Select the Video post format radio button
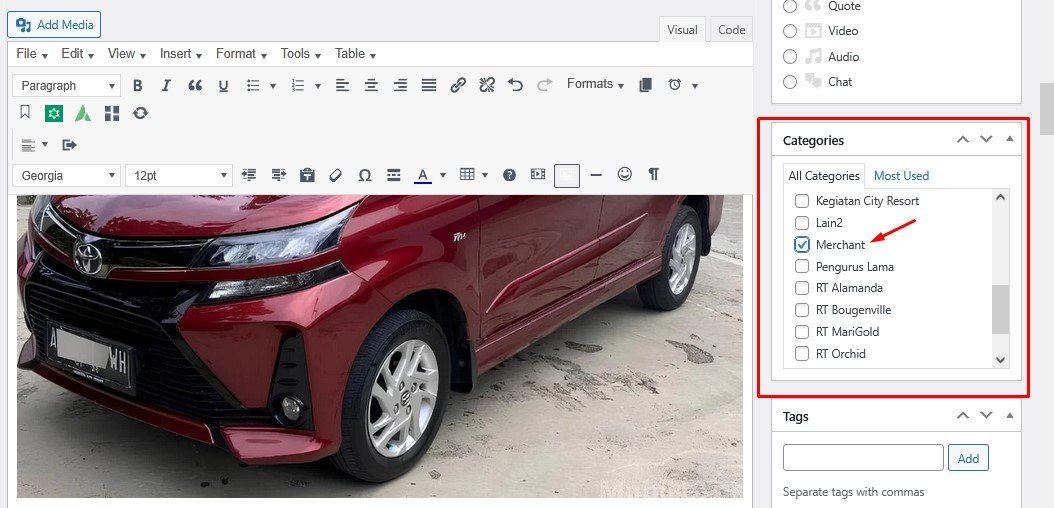This screenshot has height=508, width=1054. pos(790,31)
